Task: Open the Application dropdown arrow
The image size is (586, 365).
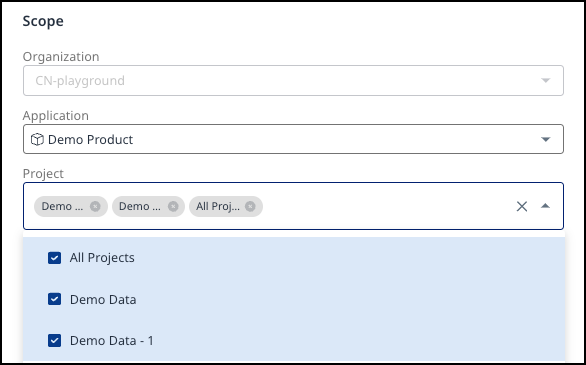Action: (545, 139)
